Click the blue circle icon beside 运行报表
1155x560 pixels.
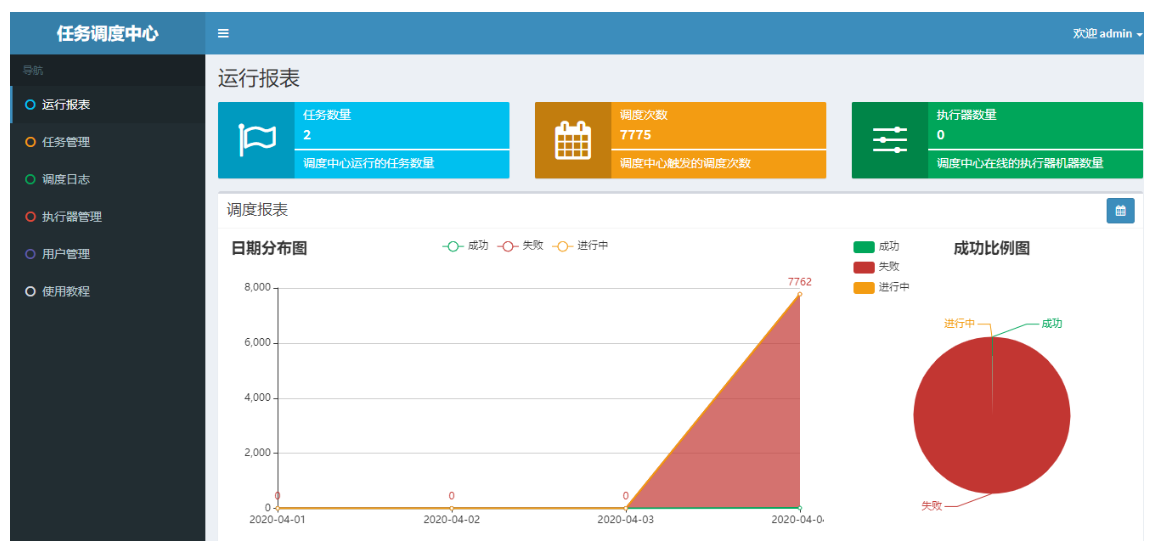pyautogui.click(x=30, y=105)
